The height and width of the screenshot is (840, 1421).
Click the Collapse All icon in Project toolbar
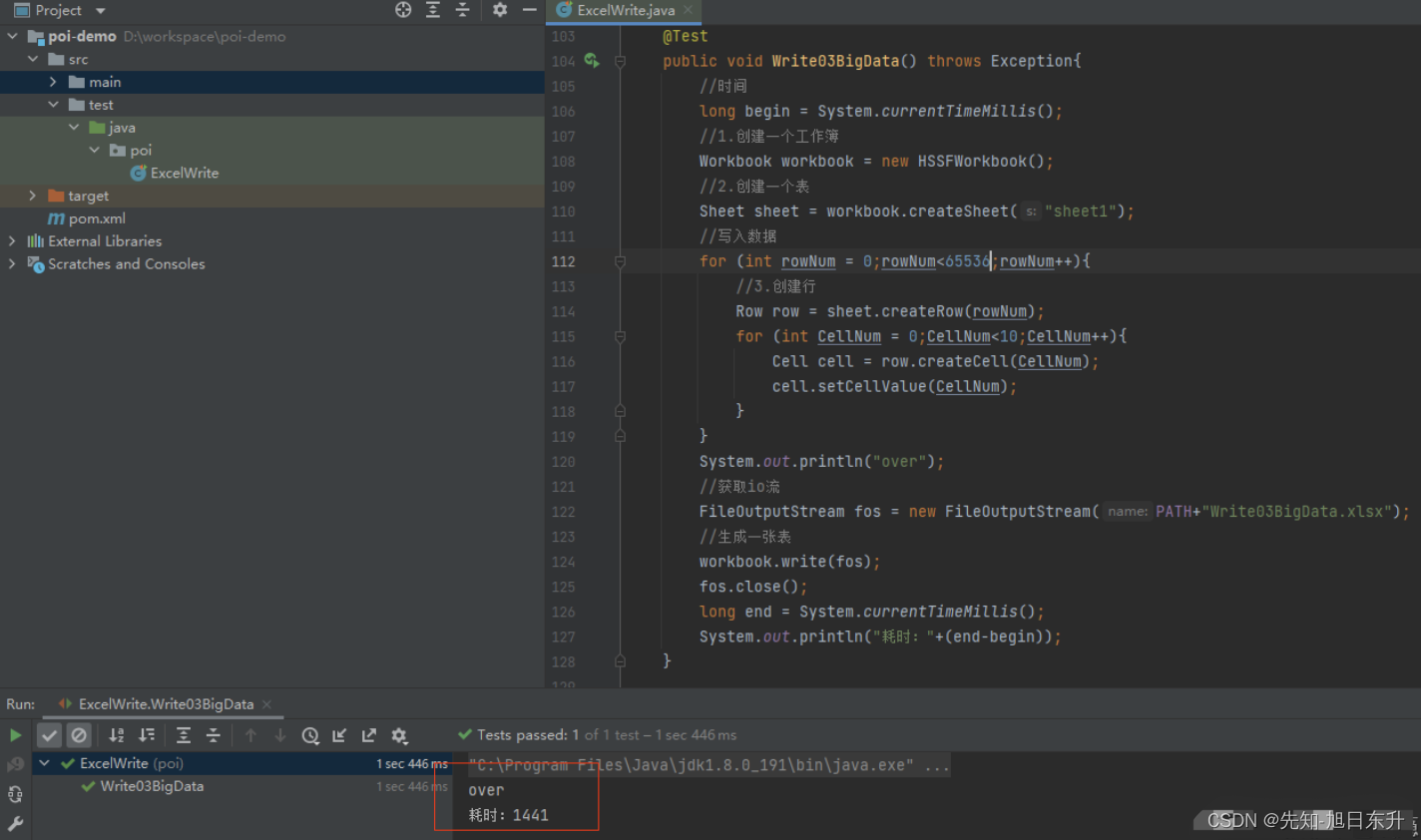463,10
